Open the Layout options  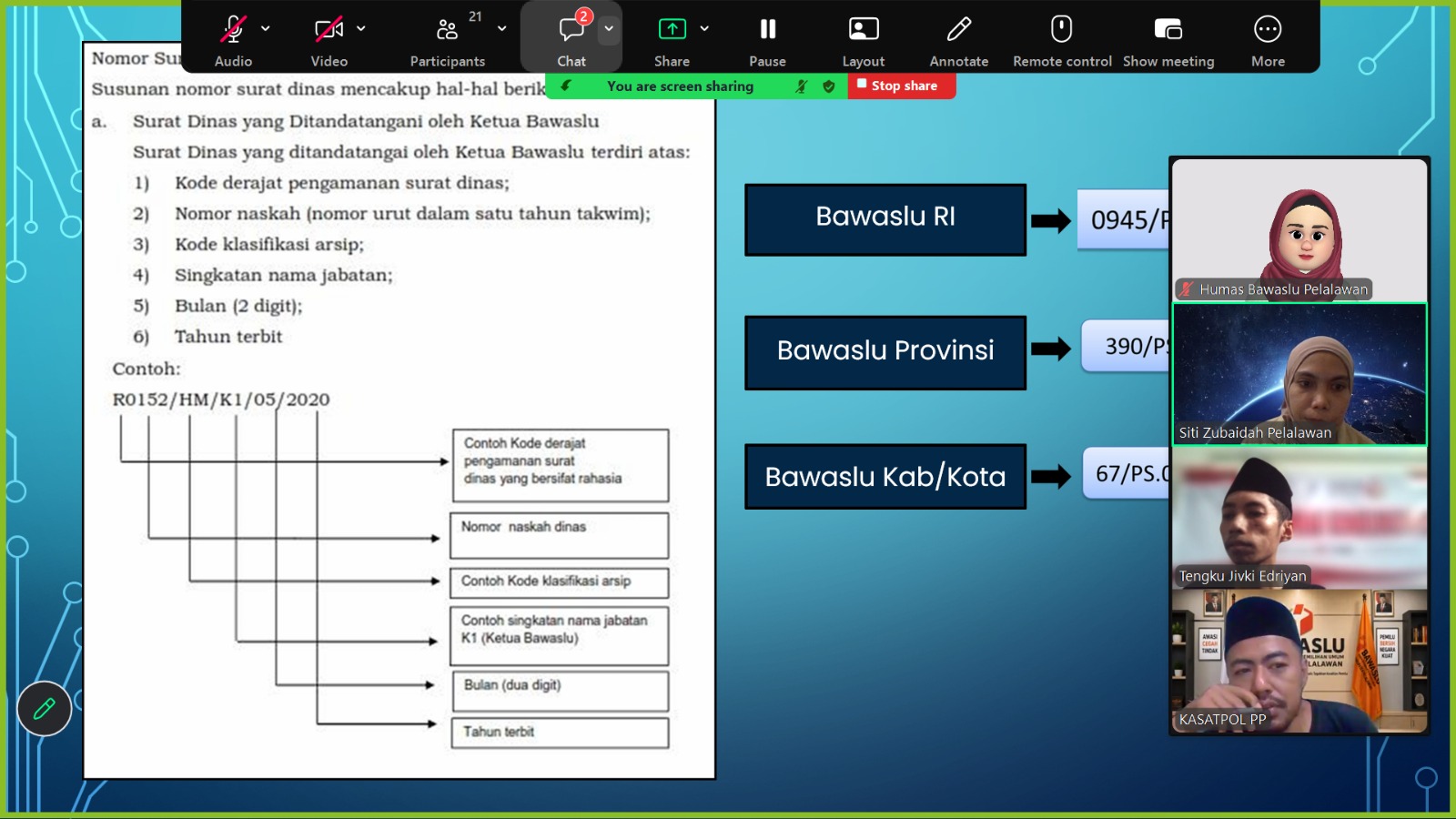(864, 37)
